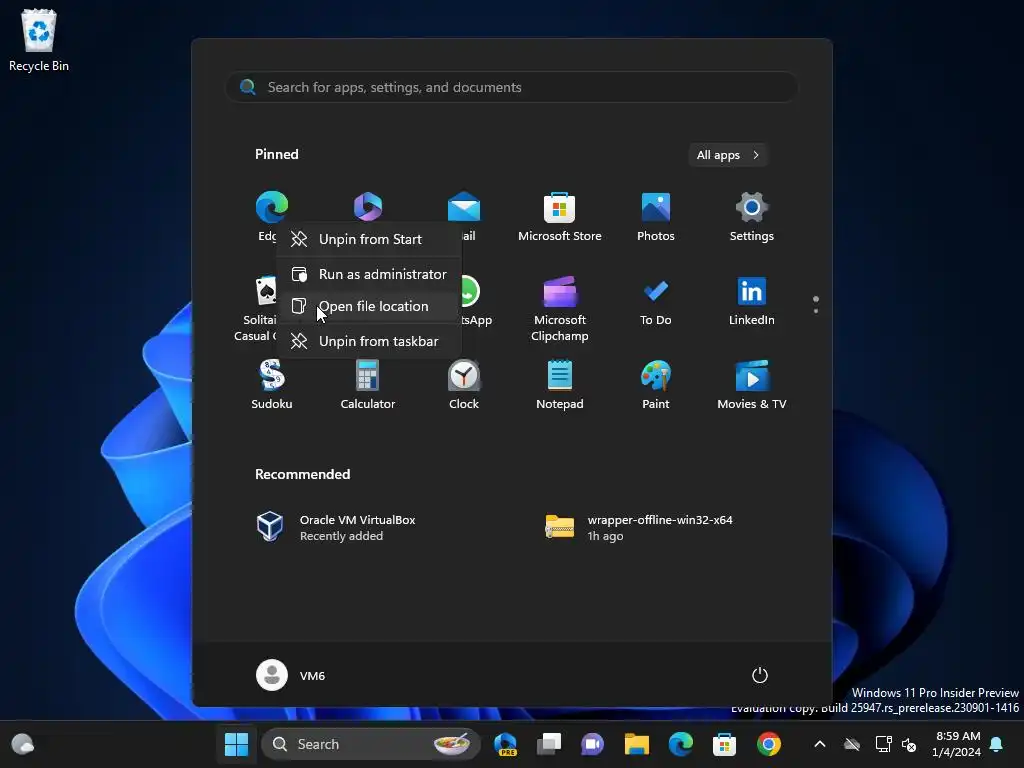Open the notification bell in system tray
Image resolution: width=1024 pixels, height=768 pixels.
coord(996,744)
